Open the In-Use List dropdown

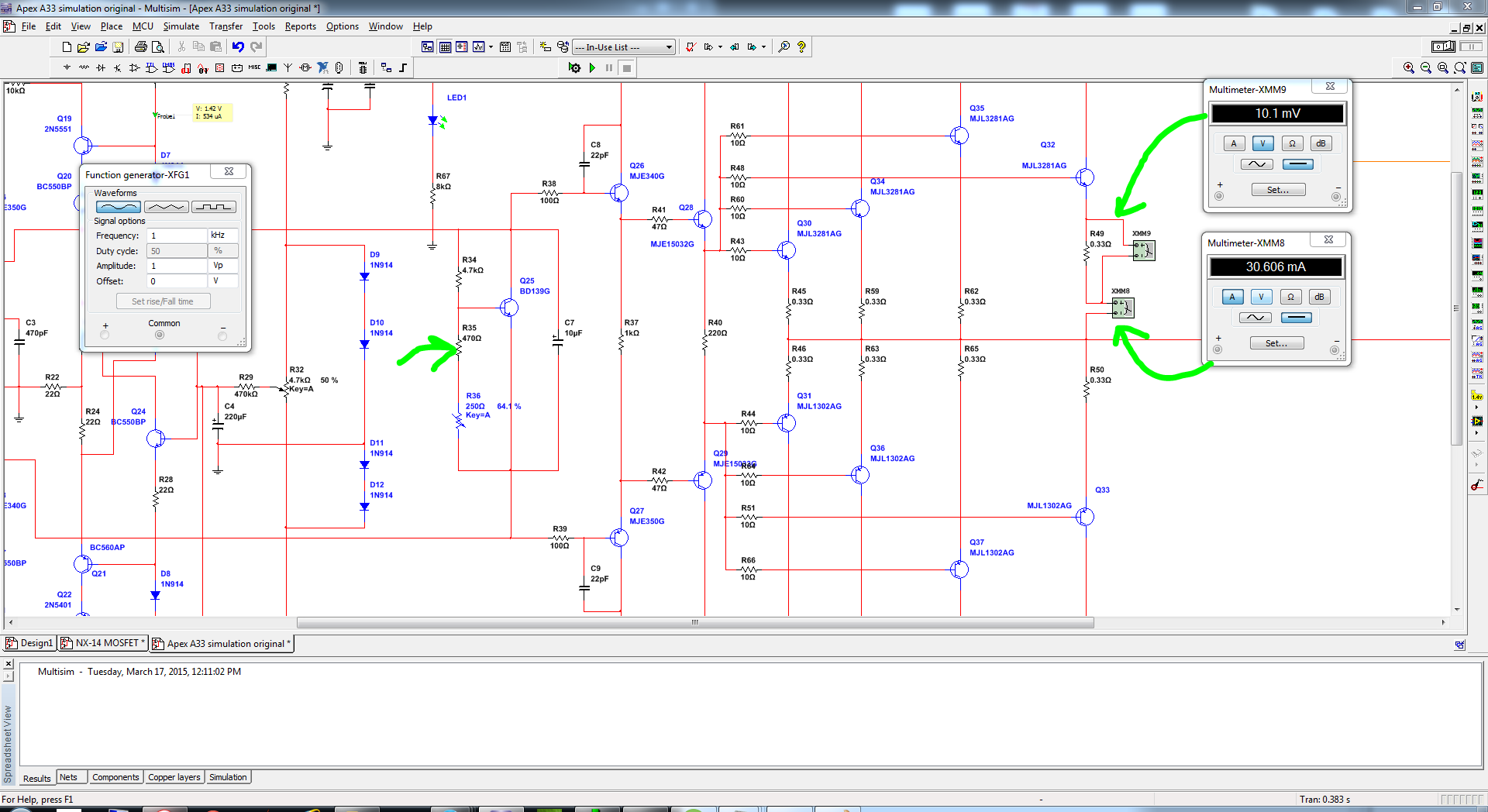[x=669, y=47]
